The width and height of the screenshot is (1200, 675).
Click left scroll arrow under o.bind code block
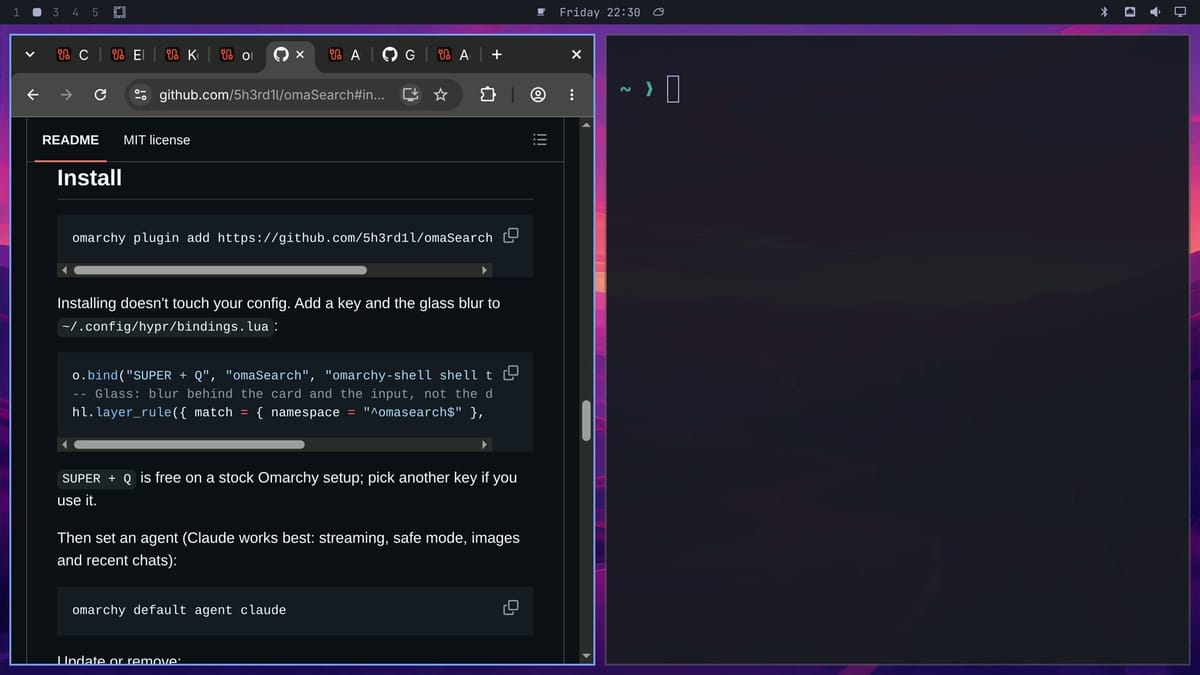[x=65, y=444]
